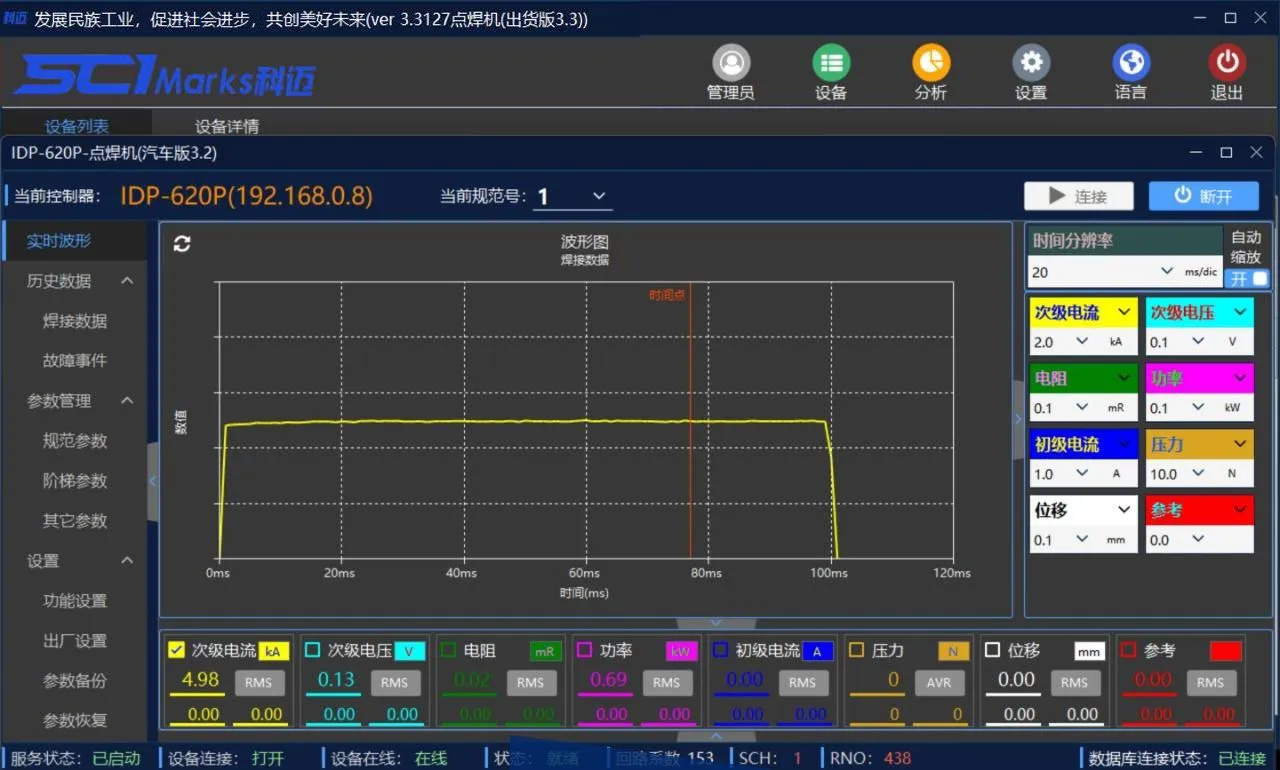Viewport: 1280px width, 770px height.
Task: Click the 语言 globe icon
Action: [x=1131, y=64]
